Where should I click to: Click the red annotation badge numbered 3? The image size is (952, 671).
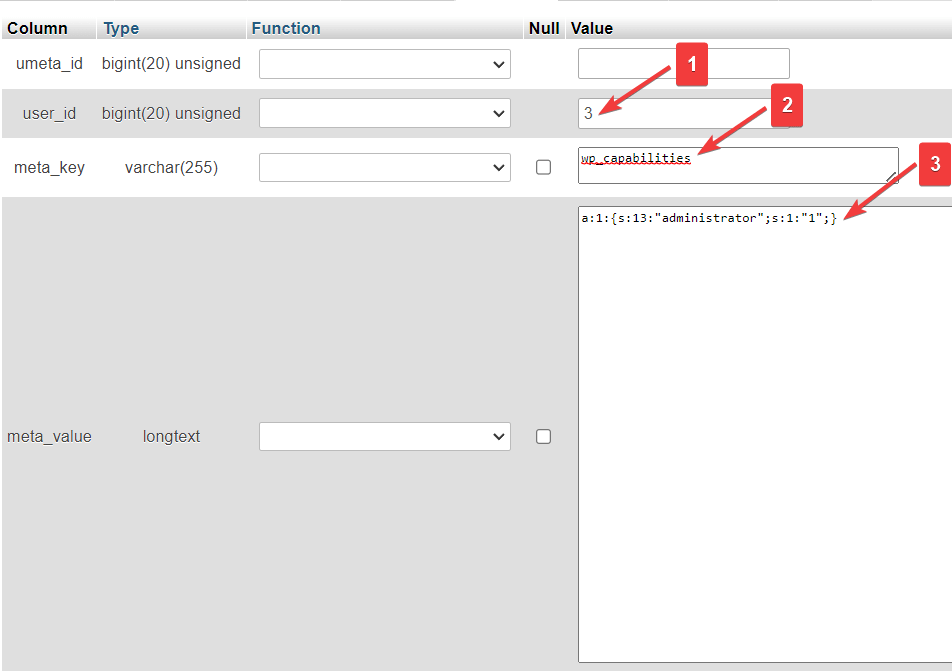936,166
